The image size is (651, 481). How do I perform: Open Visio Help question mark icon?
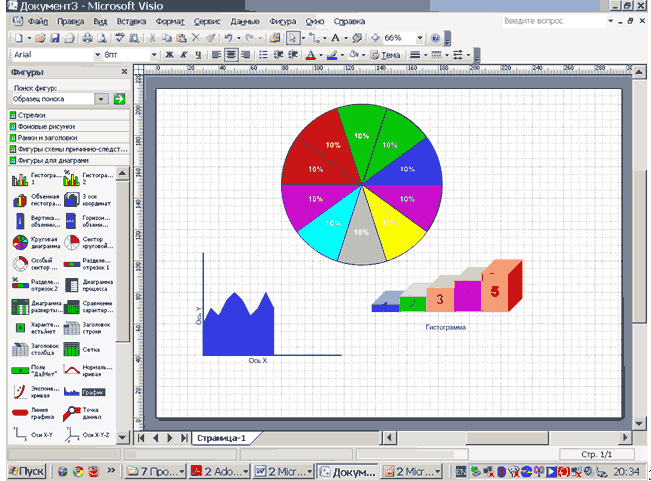435,38
